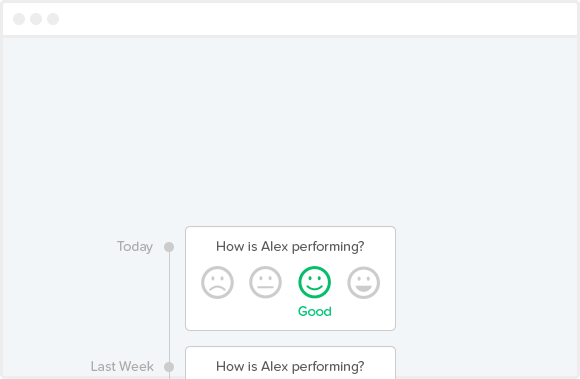Select the Today timeline marker dot
580x379 pixels.
(169, 247)
